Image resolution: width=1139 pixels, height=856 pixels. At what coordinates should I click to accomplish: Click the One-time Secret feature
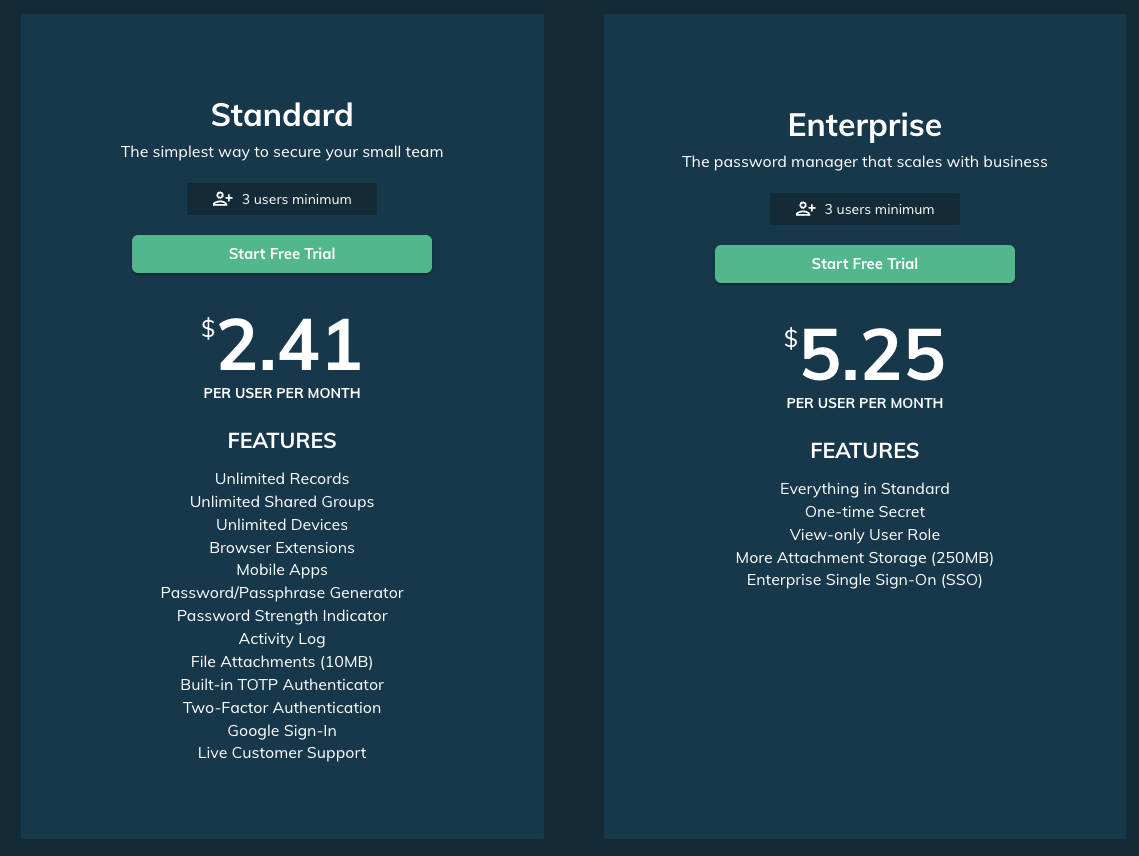click(864, 512)
